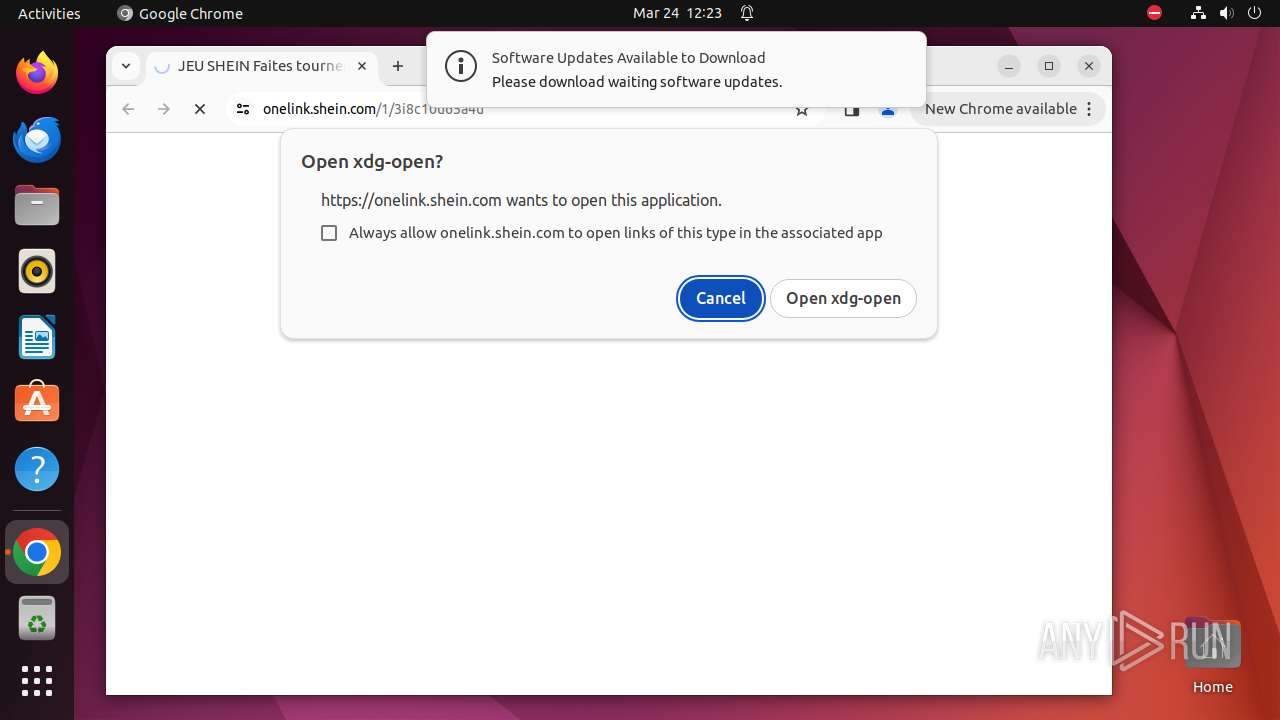The width and height of the screenshot is (1280, 720).
Task: Click the power icon in system tray
Action: pyautogui.click(x=1254, y=13)
